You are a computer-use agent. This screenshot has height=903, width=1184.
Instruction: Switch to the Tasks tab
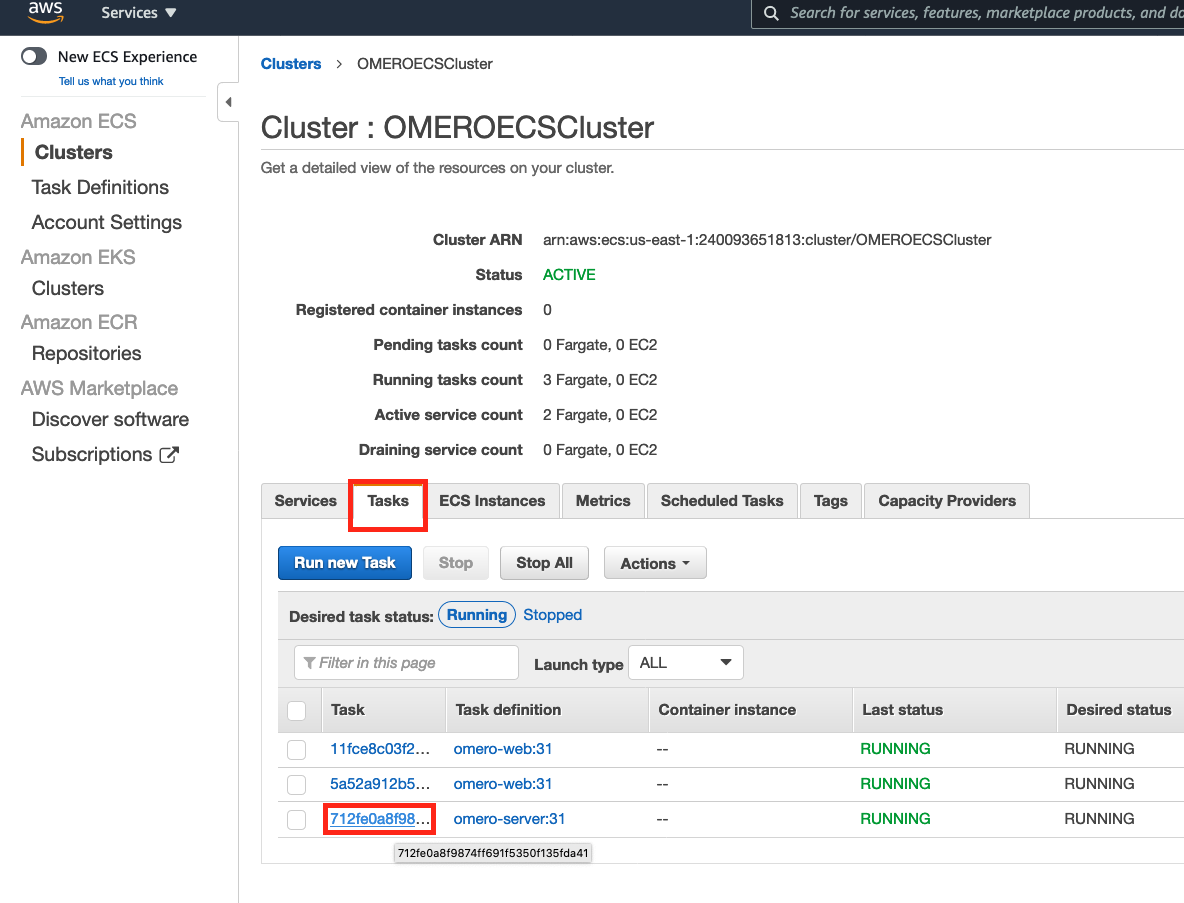point(388,501)
